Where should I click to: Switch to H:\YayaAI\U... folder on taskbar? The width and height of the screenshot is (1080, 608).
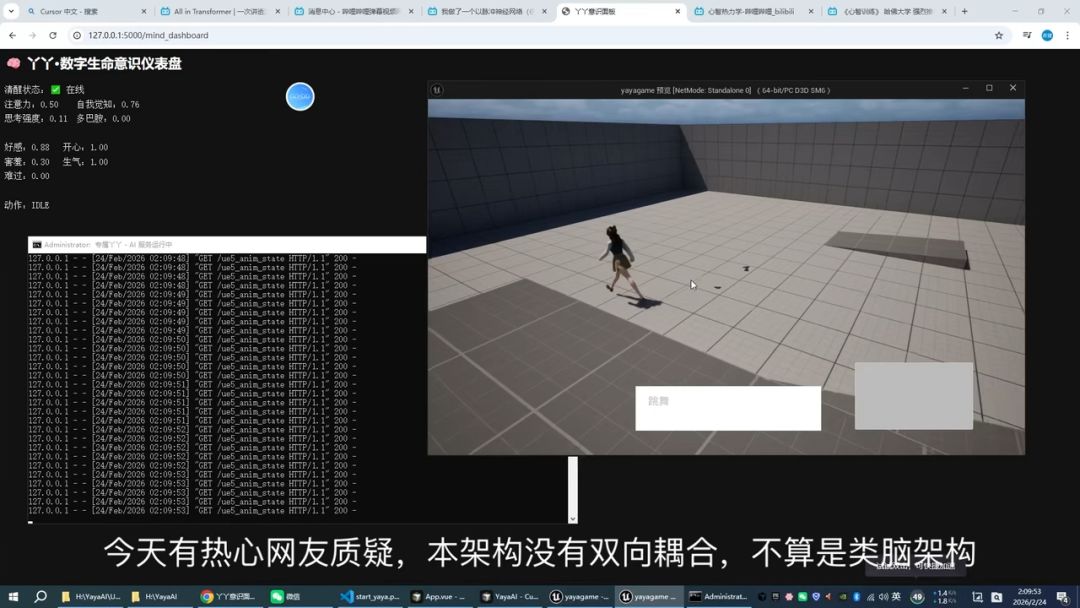point(91,596)
